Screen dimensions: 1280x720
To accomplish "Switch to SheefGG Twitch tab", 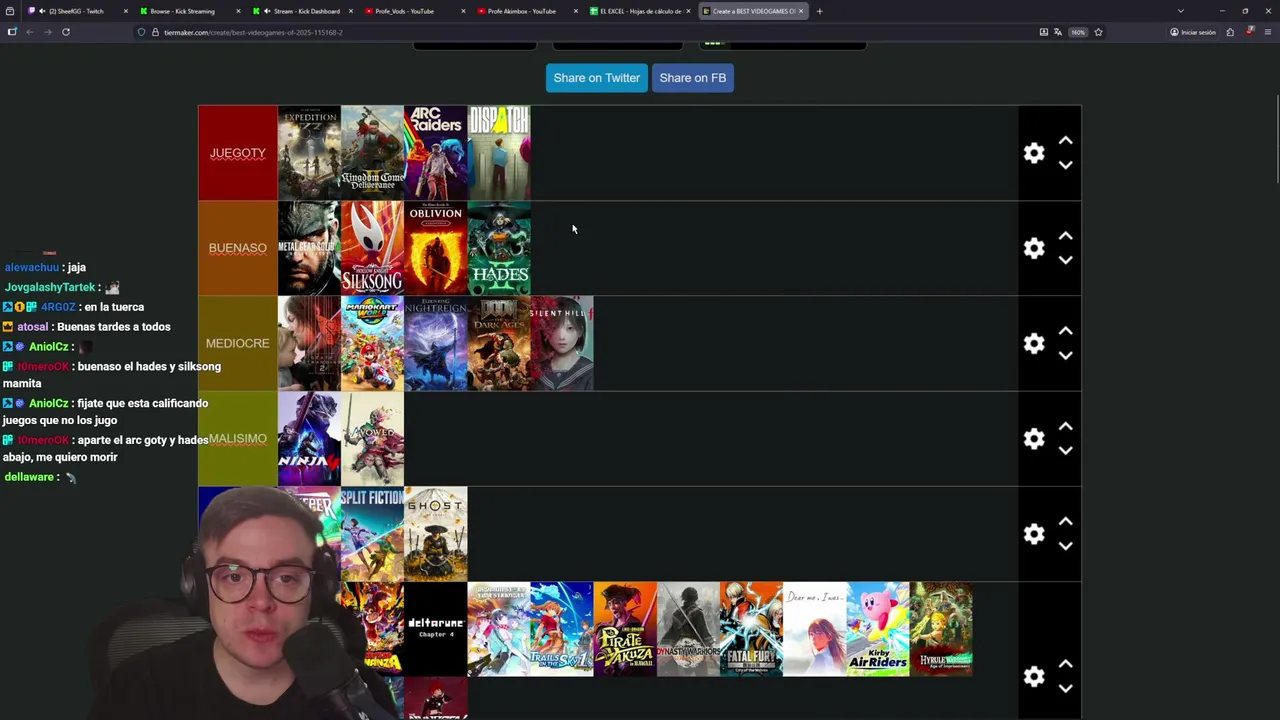I will tap(78, 11).
